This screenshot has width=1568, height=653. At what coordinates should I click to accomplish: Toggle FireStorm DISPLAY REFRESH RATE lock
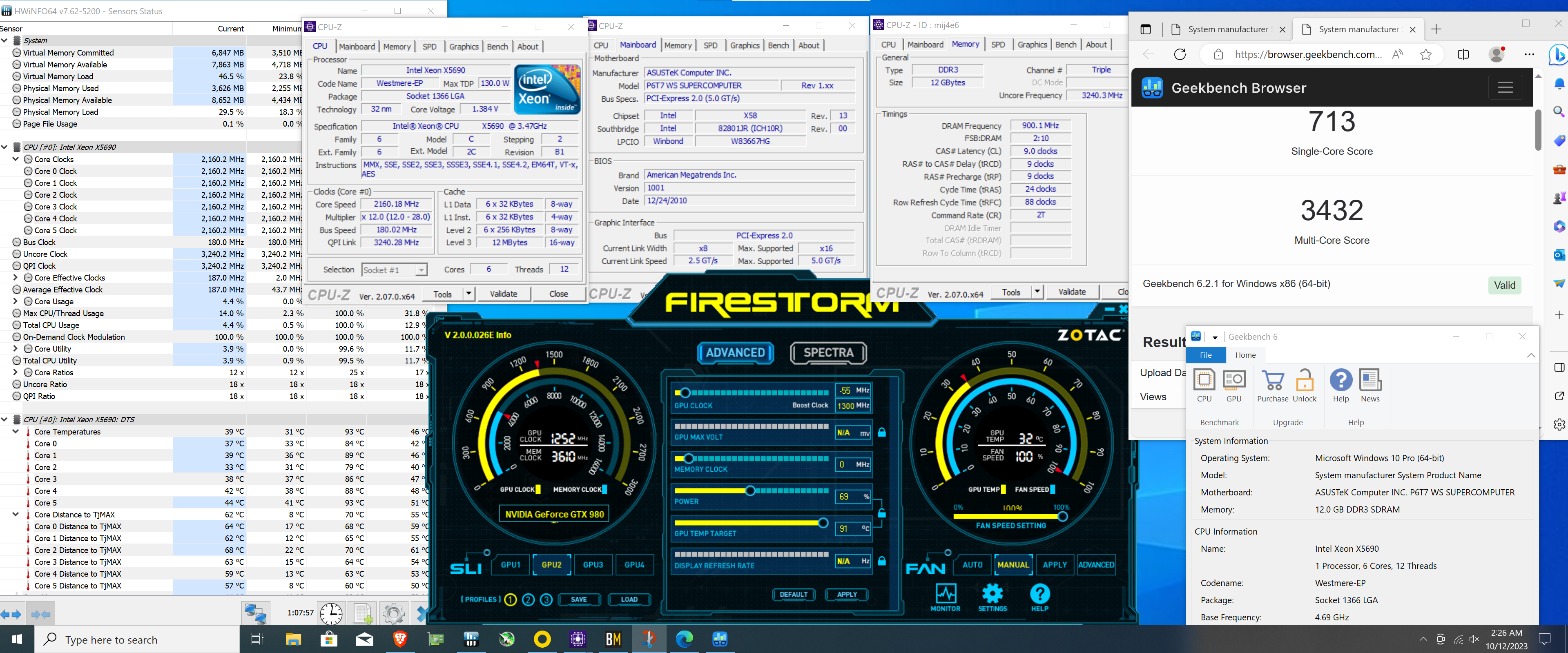[881, 560]
